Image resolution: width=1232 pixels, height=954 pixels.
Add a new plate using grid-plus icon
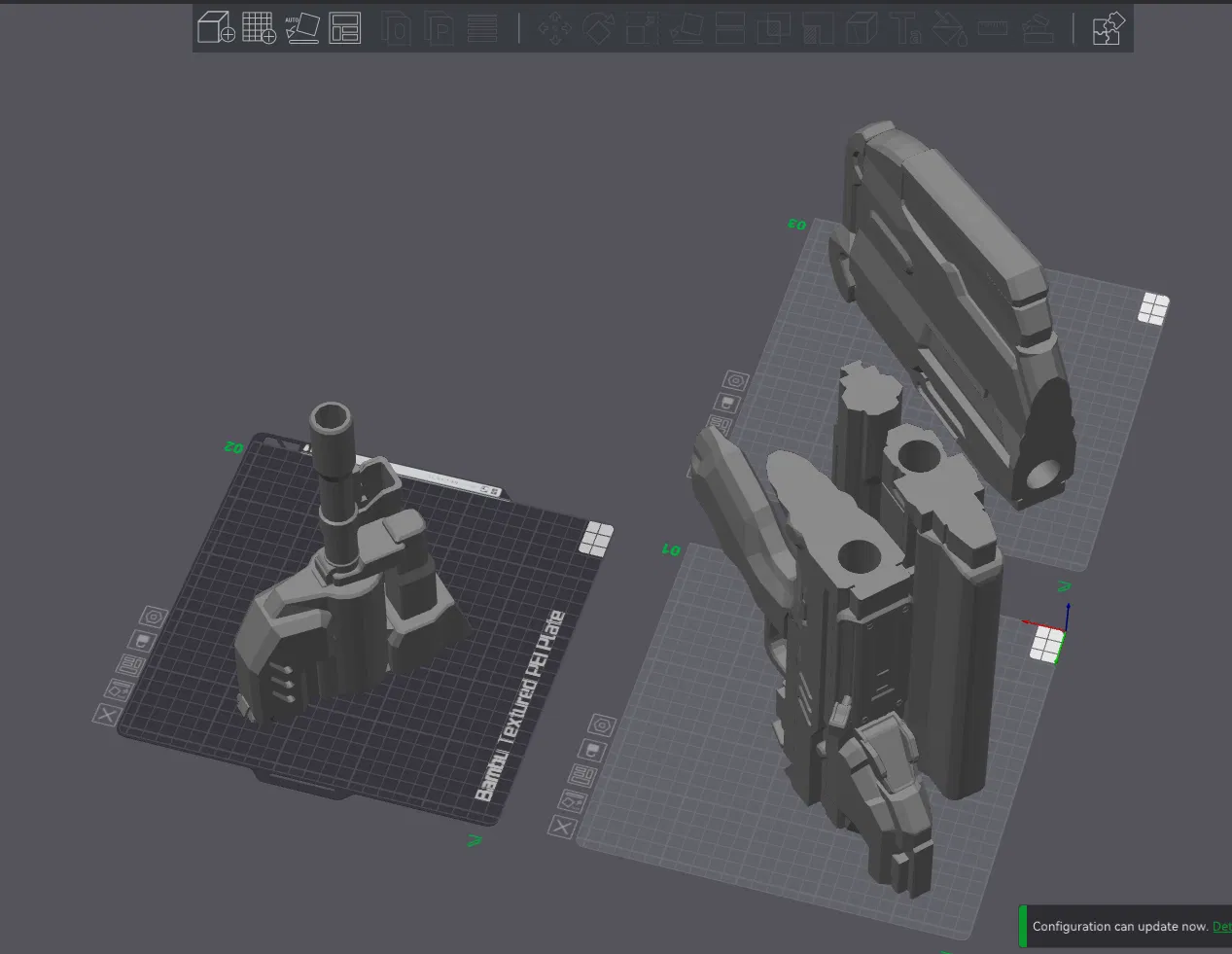coord(259,27)
